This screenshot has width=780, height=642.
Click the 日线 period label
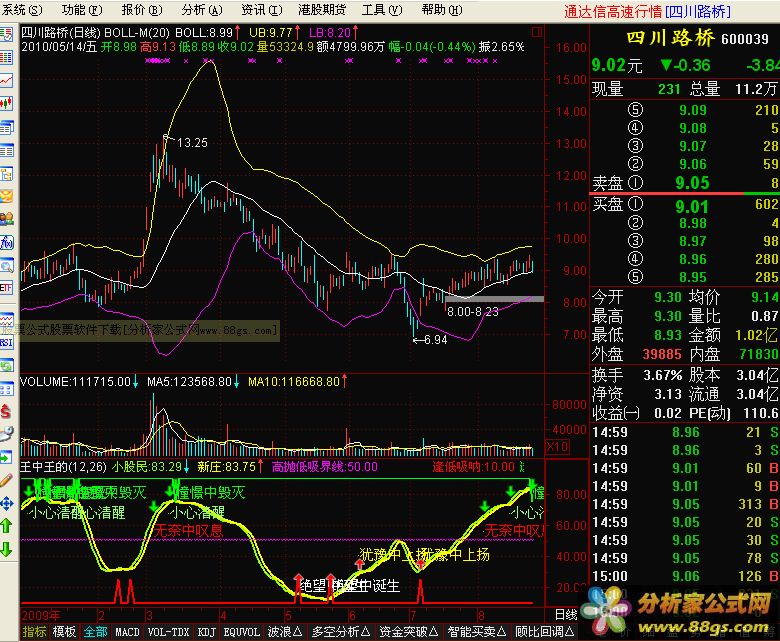point(566,615)
